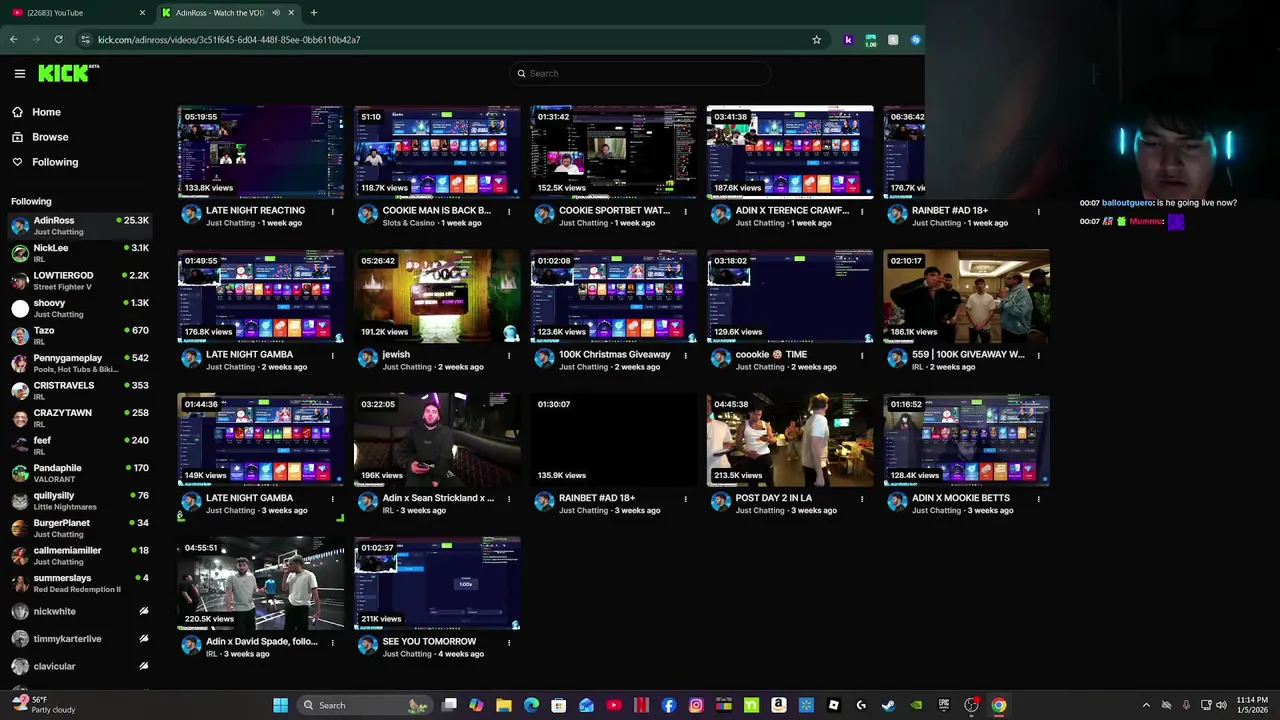
Task: Open Instagram from the taskbar
Action: pos(696,705)
